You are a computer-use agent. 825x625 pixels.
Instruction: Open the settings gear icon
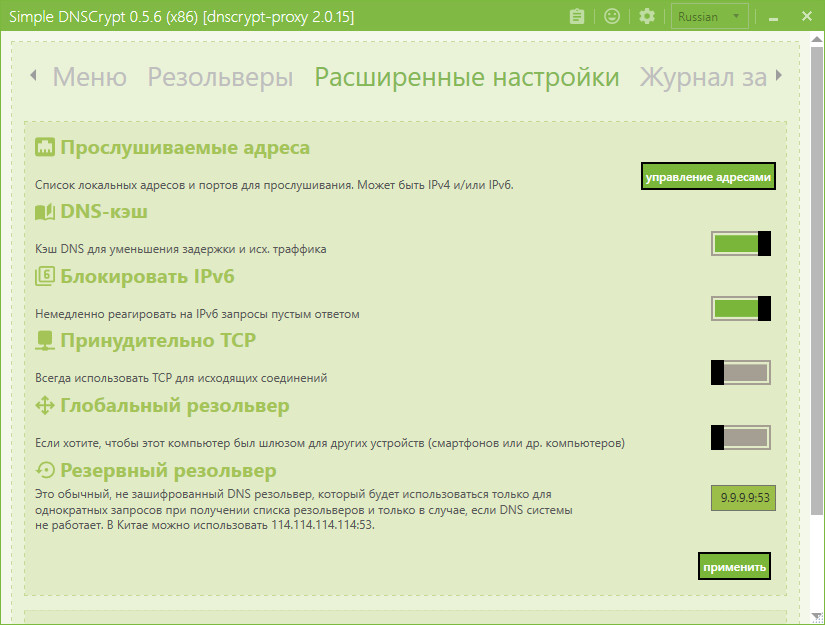point(647,16)
